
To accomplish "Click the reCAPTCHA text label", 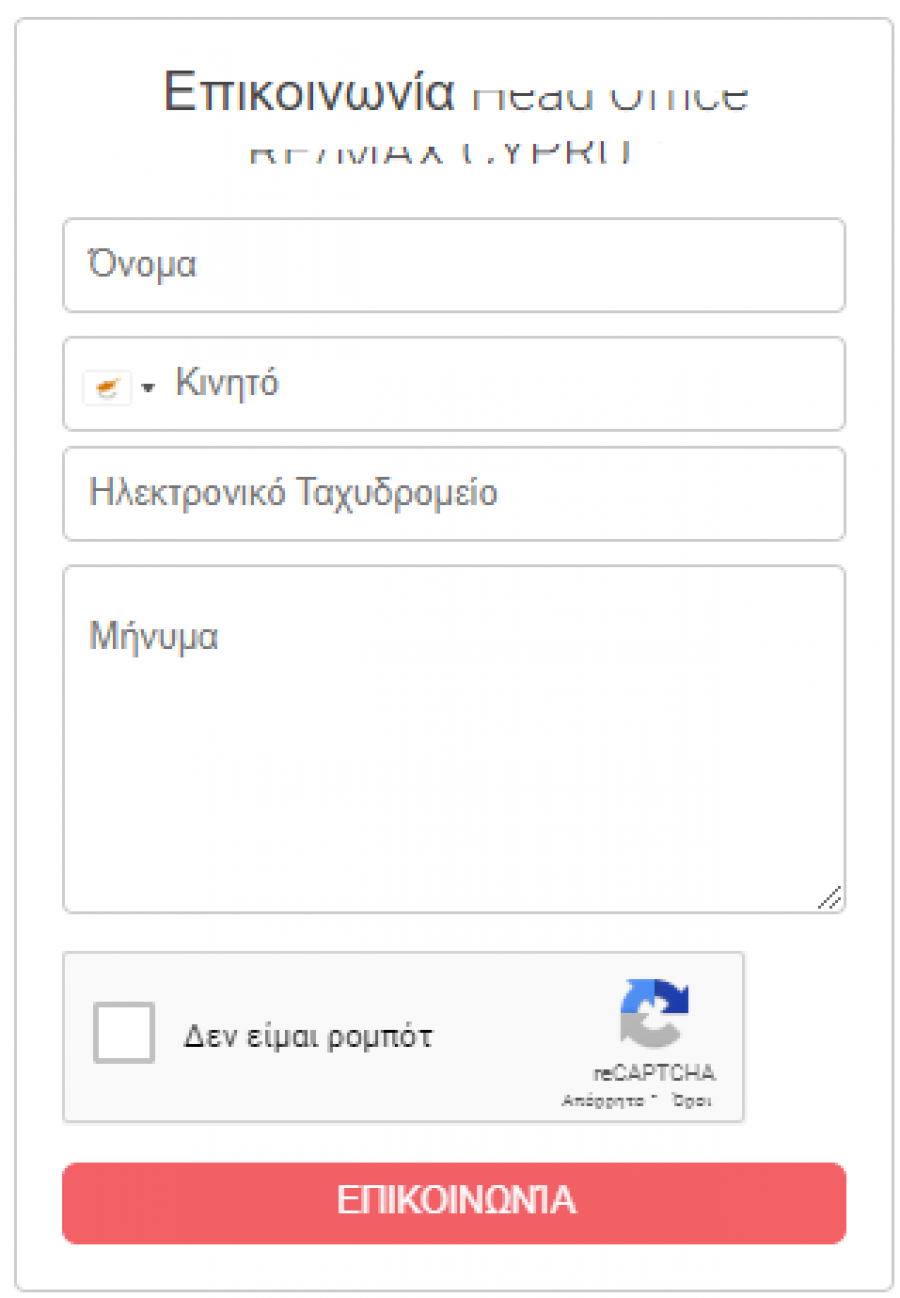I will point(655,1073).
